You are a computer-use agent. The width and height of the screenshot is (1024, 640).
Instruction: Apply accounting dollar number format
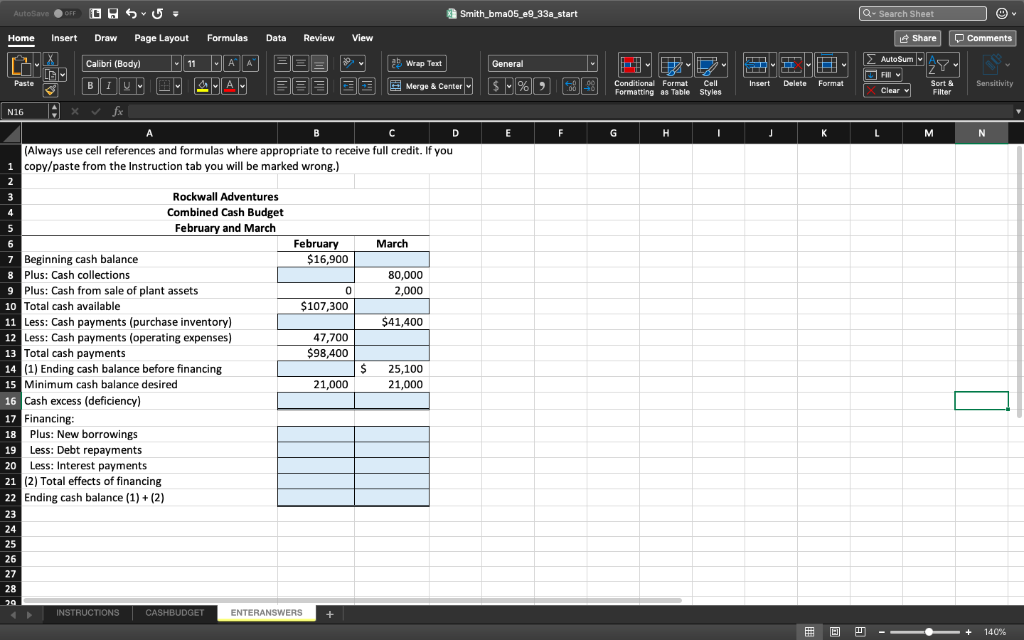point(496,86)
